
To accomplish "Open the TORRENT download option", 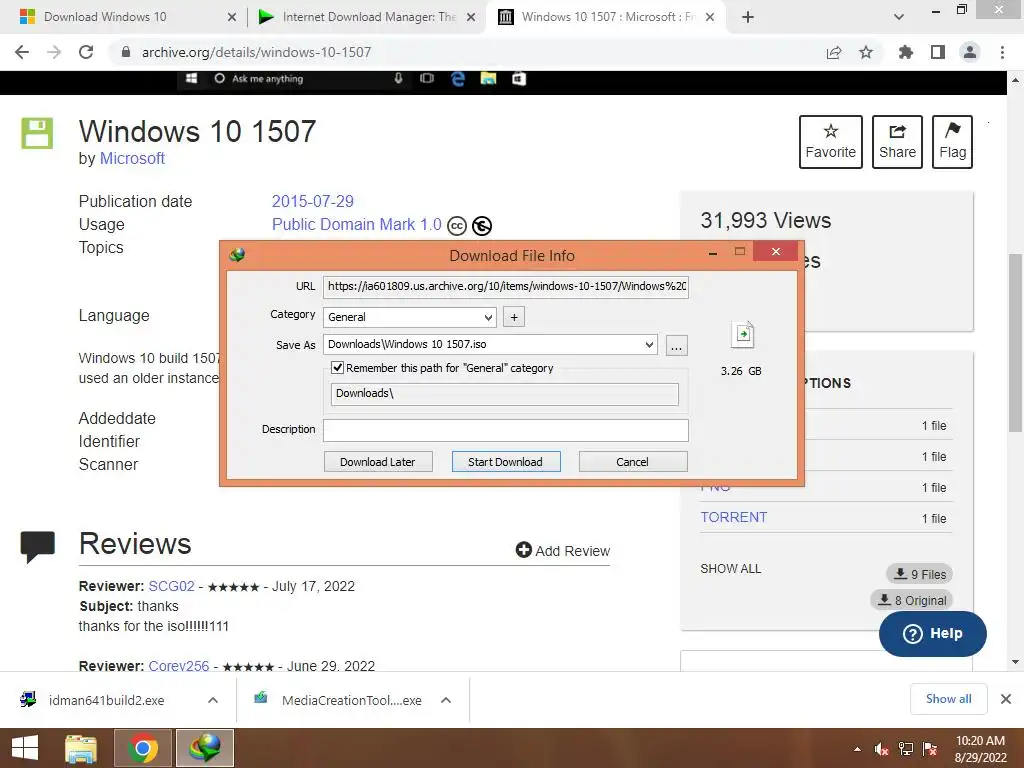I will coord(734,517).
